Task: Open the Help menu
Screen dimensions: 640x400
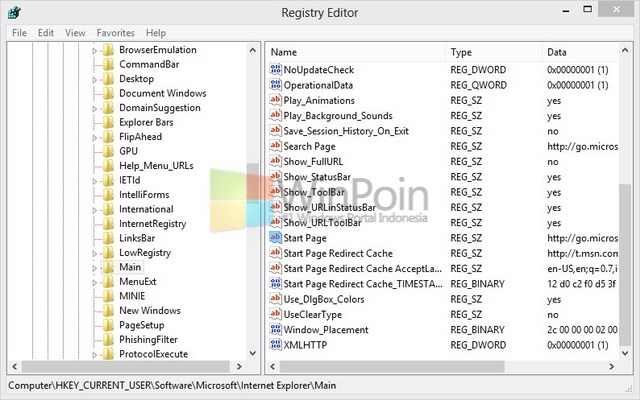Action: (x=156, y=33)
